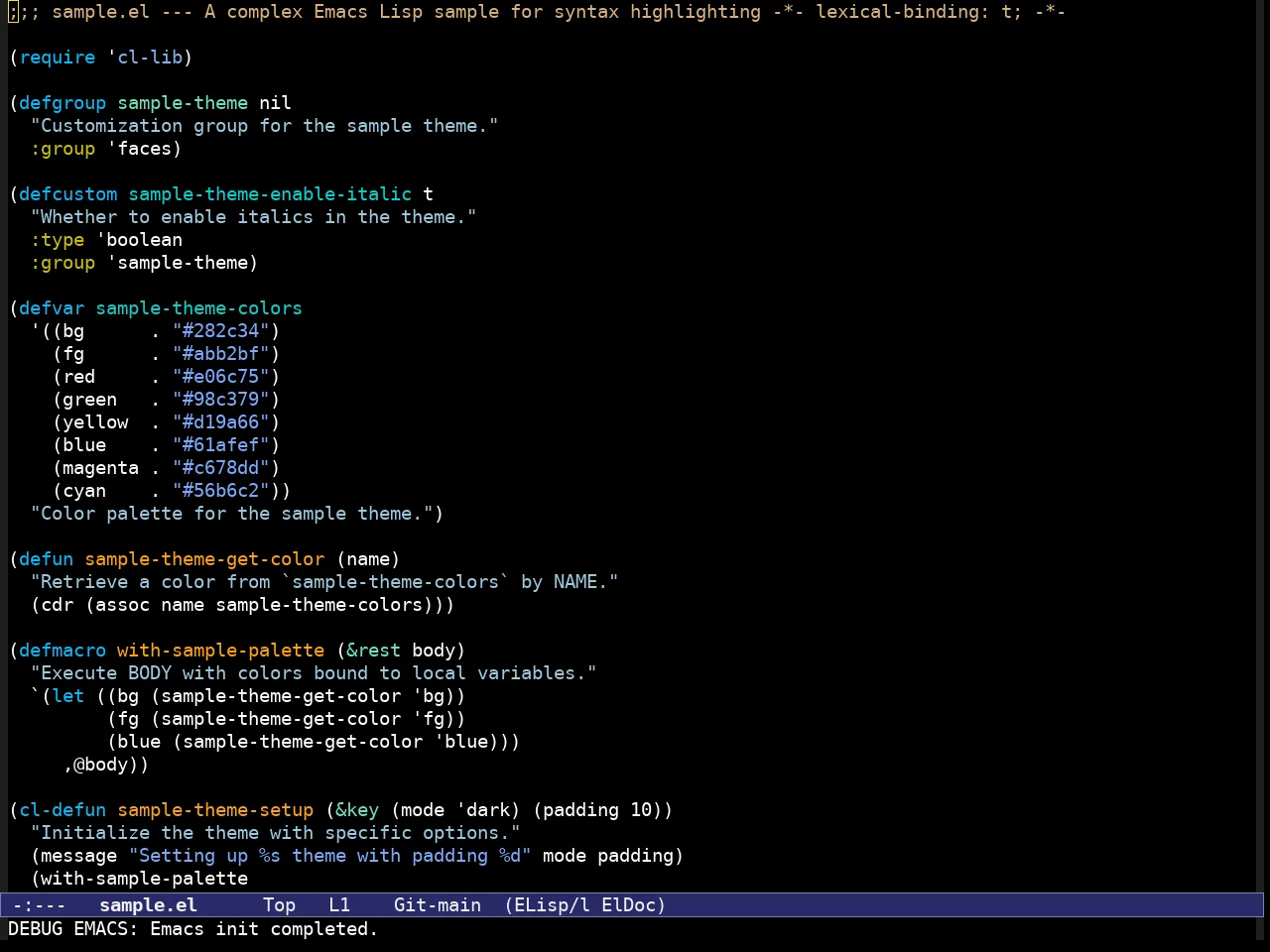Click the 'magenta' key in the color alist
Image resolution: width=1270 pixels, height=952 pixels.
[101, 468]
